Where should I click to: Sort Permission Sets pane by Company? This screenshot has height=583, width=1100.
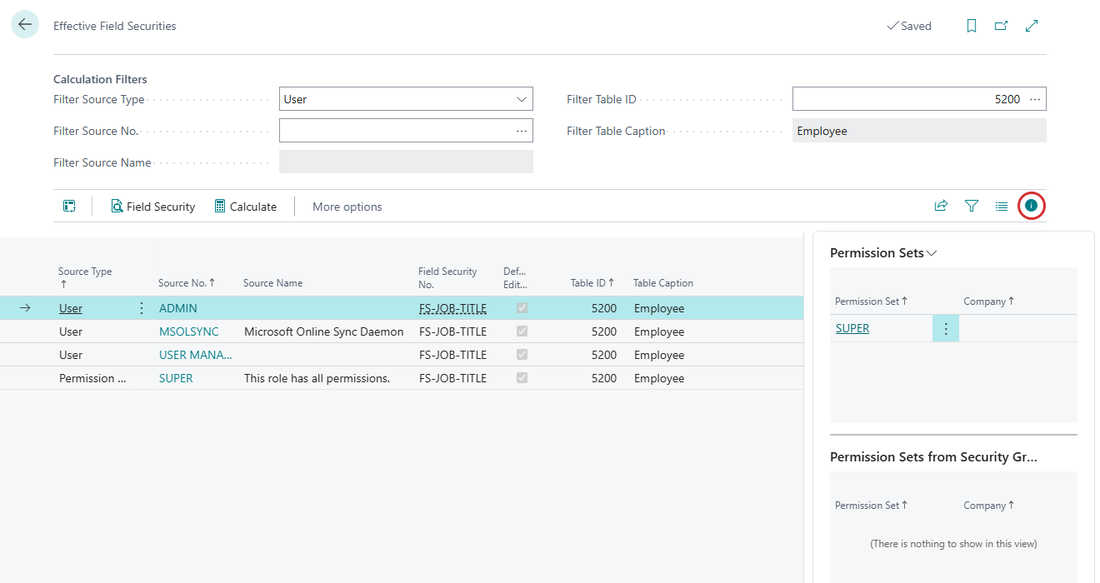coord(988,301)
